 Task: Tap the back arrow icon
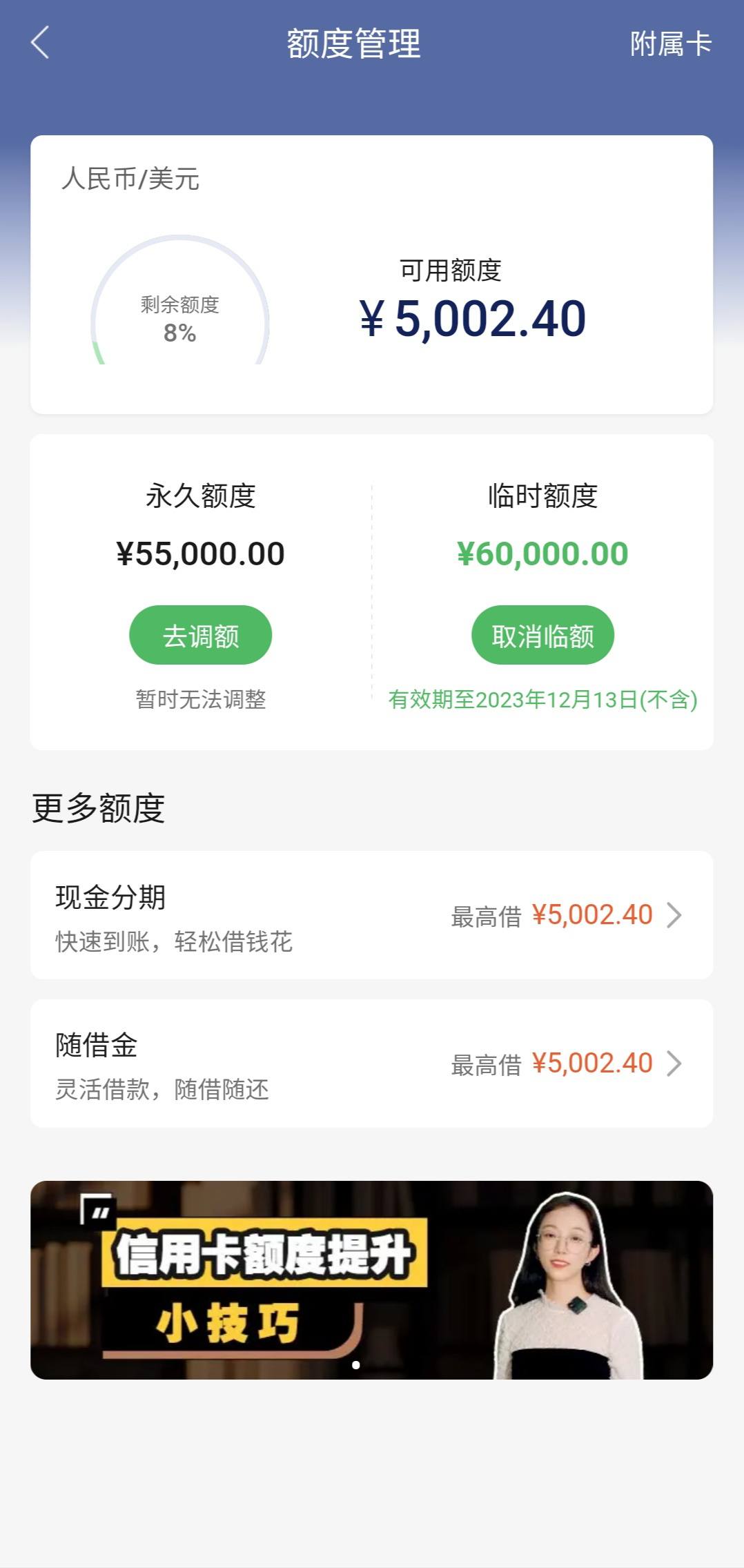[x=40, y=43]
